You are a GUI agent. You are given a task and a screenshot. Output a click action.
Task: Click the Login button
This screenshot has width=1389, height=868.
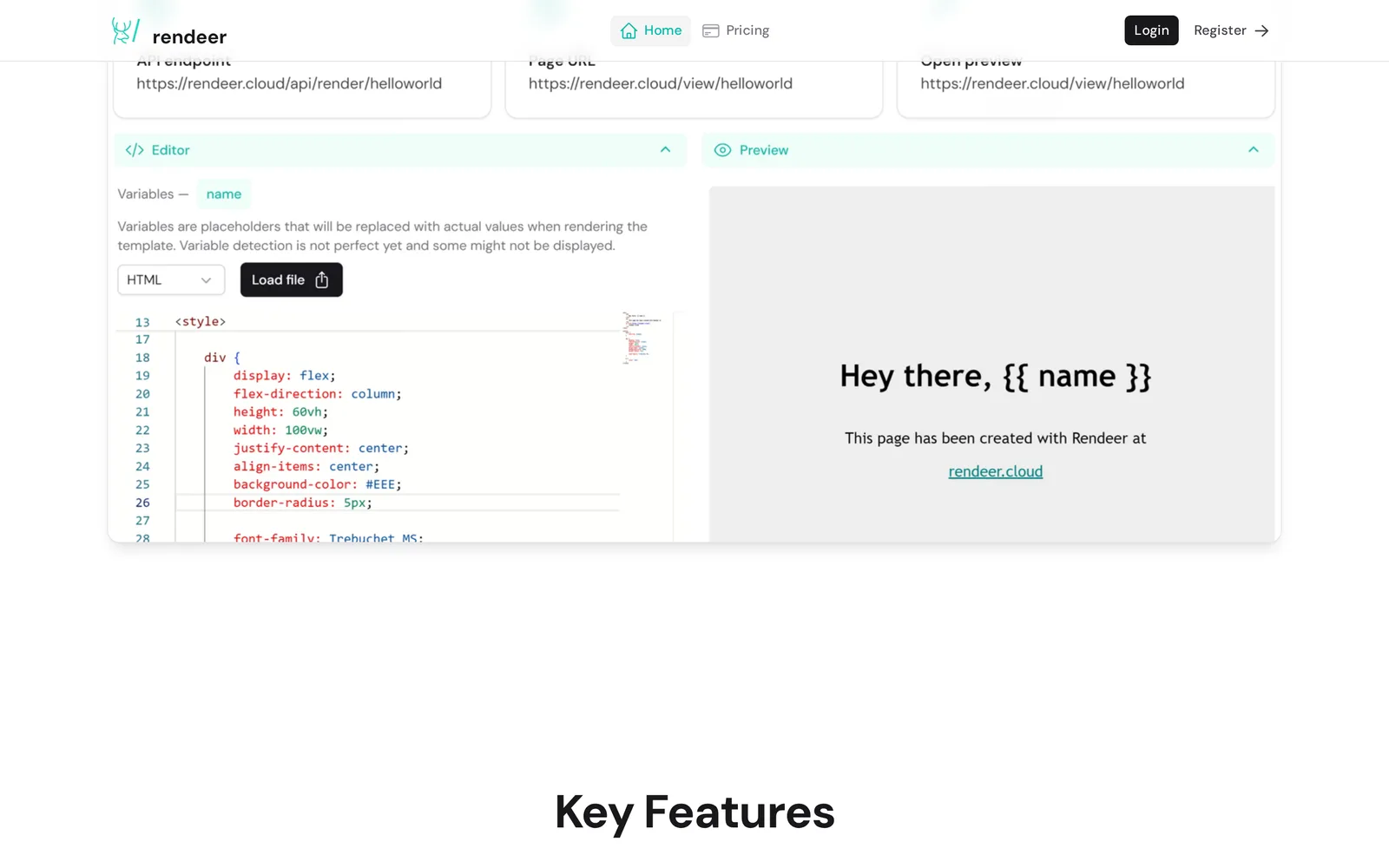pos(1151,30)
